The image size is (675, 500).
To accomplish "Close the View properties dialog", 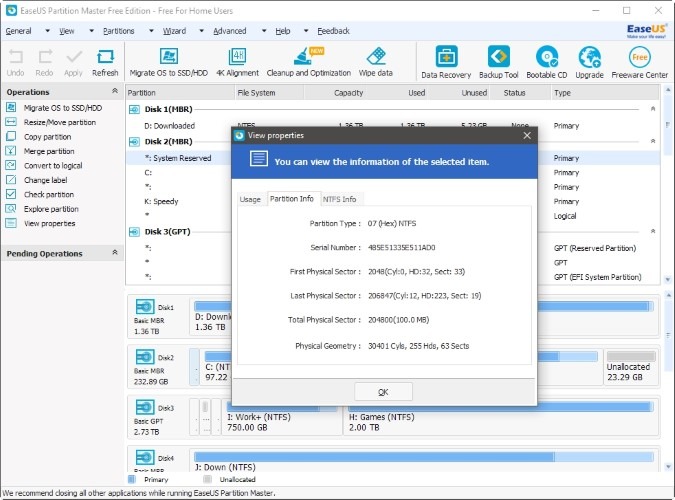I will (528, 135).
